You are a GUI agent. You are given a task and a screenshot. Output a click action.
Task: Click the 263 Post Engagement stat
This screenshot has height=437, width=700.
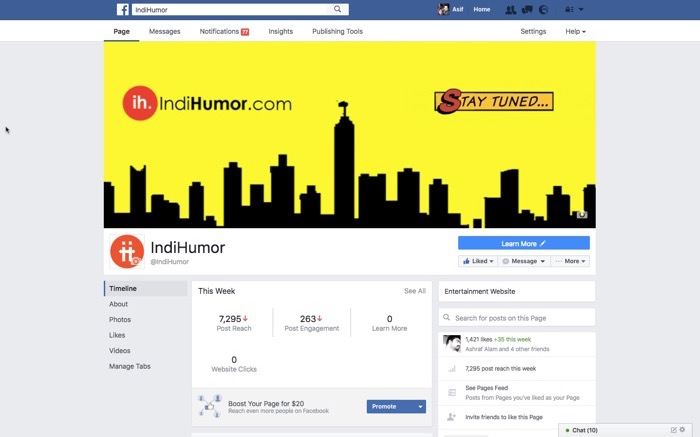(x=312, y=323)
